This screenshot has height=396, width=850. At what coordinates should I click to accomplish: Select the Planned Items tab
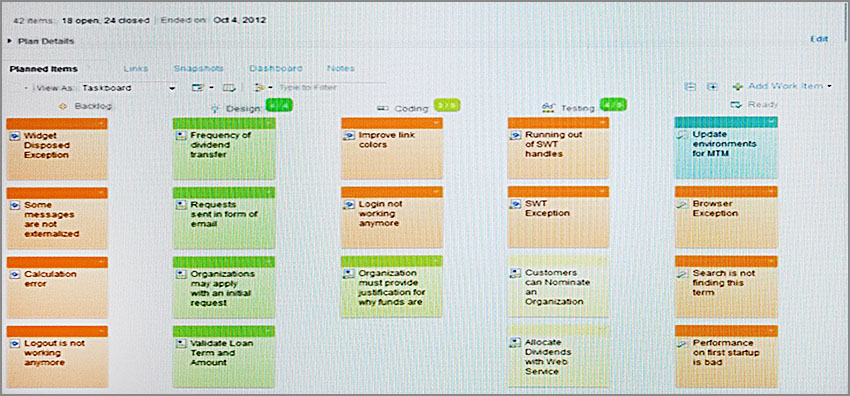pyautogui.click(x=43, y=69)
